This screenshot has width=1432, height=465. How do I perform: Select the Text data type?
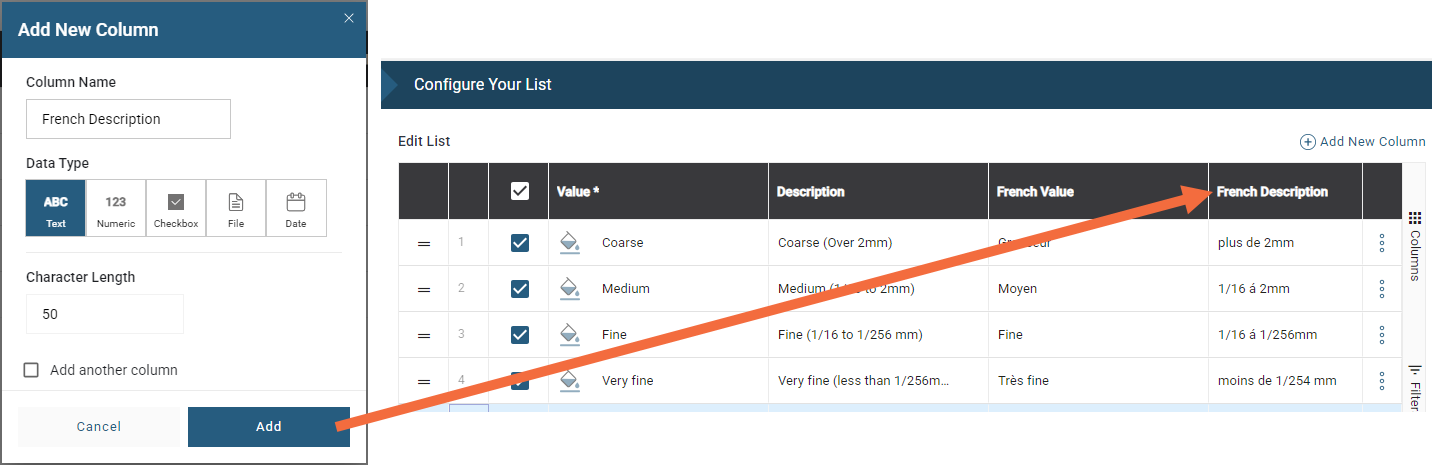pyautogui.click(x=56, y=208)
